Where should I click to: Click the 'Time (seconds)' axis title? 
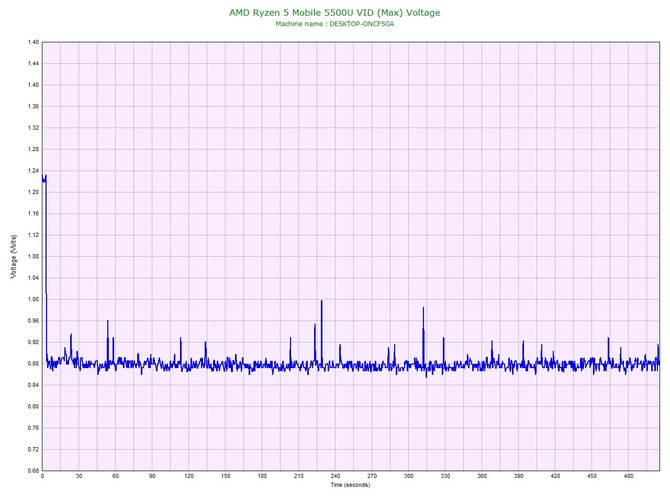(350, 485)
